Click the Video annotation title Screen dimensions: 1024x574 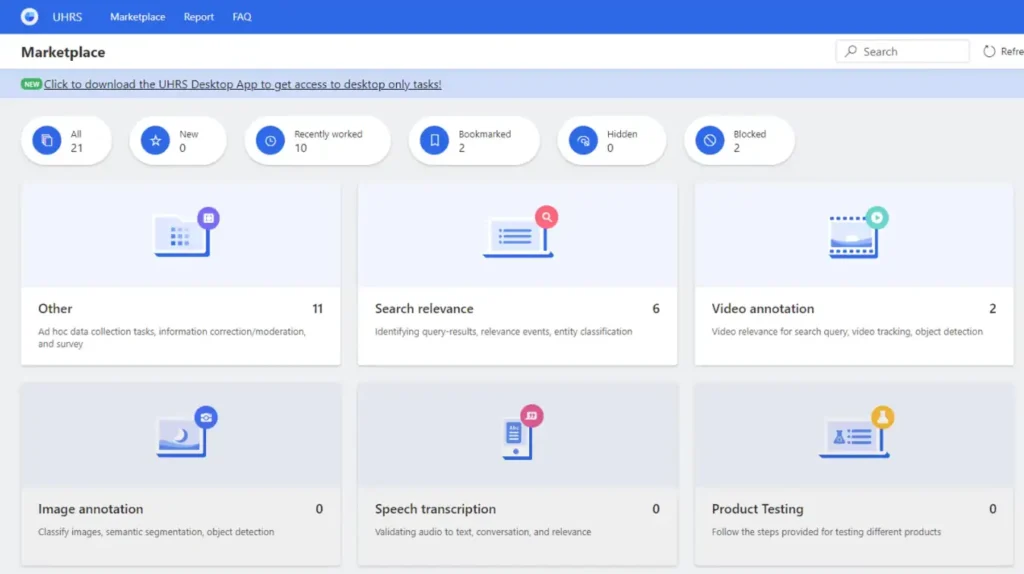[x=763, y=308]
